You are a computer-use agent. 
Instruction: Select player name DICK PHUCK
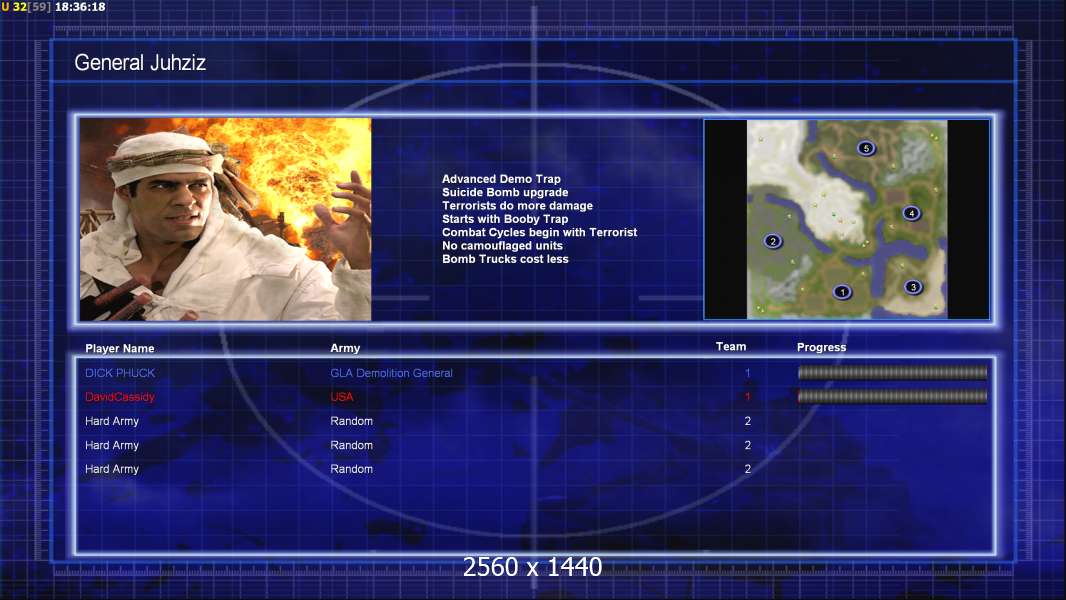(120, 373)
